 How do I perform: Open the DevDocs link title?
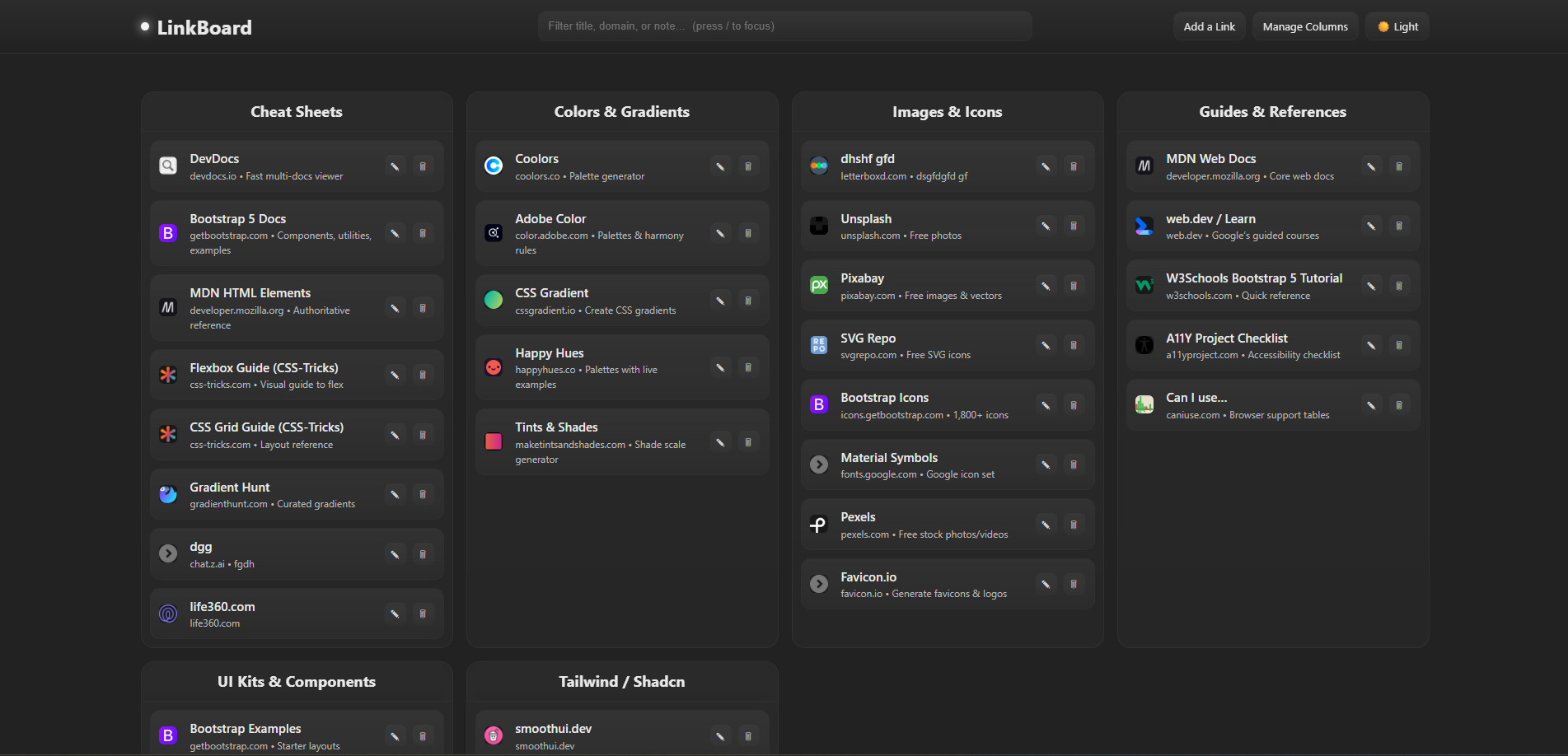[x=214, y=159]
